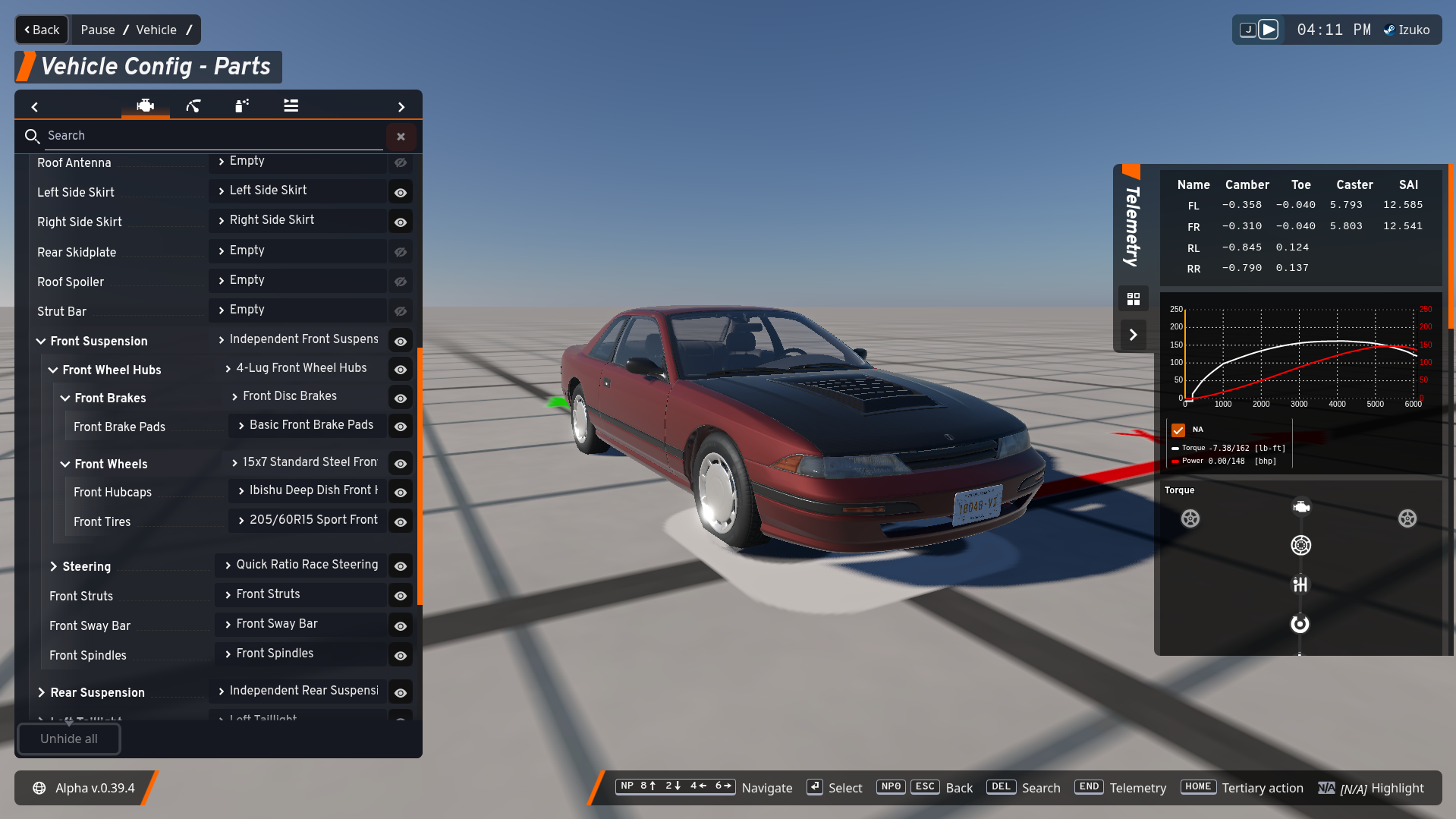Open the Strut Bar part dropdown
1456x819 pixels.
click(297, 310)
